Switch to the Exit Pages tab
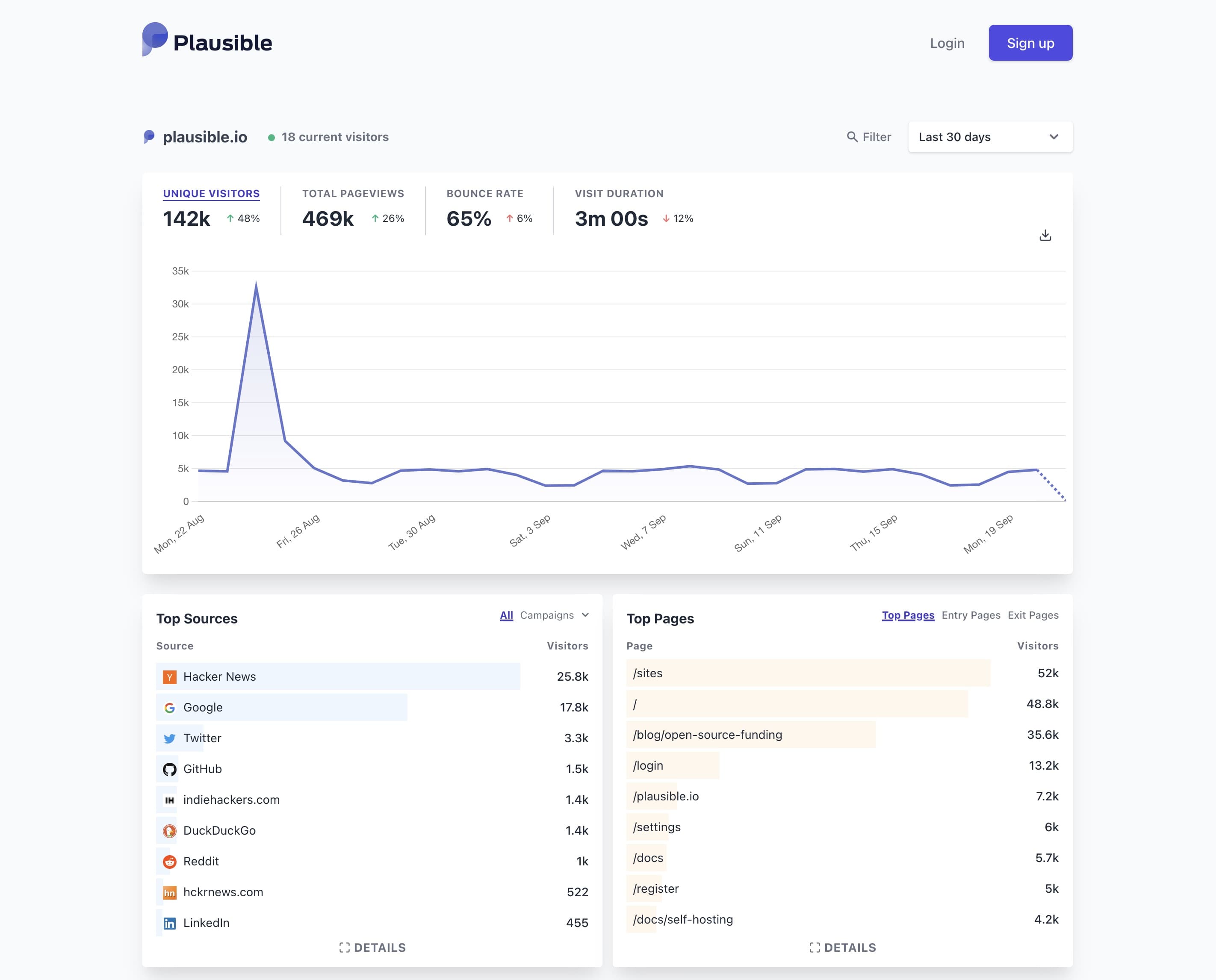Screen dimensions: 1216x980 [1033, 615]
